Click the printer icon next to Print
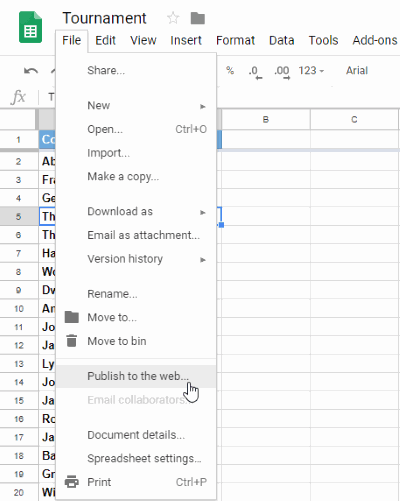Viewport: 400px width, 501px height. pyautogui.click(x=72, y=482)
